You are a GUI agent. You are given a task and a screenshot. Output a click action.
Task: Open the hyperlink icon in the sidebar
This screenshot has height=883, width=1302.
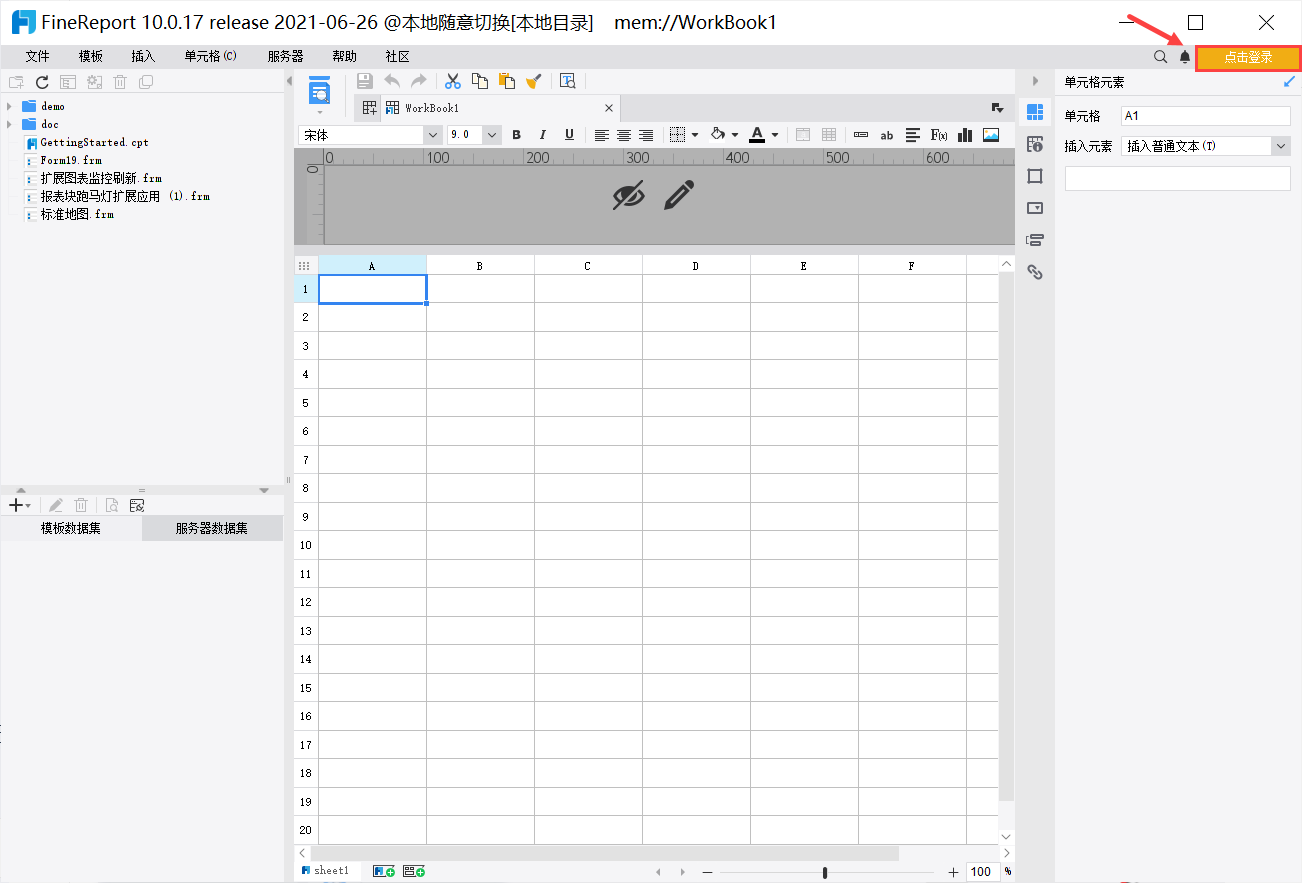[1035, 271]
